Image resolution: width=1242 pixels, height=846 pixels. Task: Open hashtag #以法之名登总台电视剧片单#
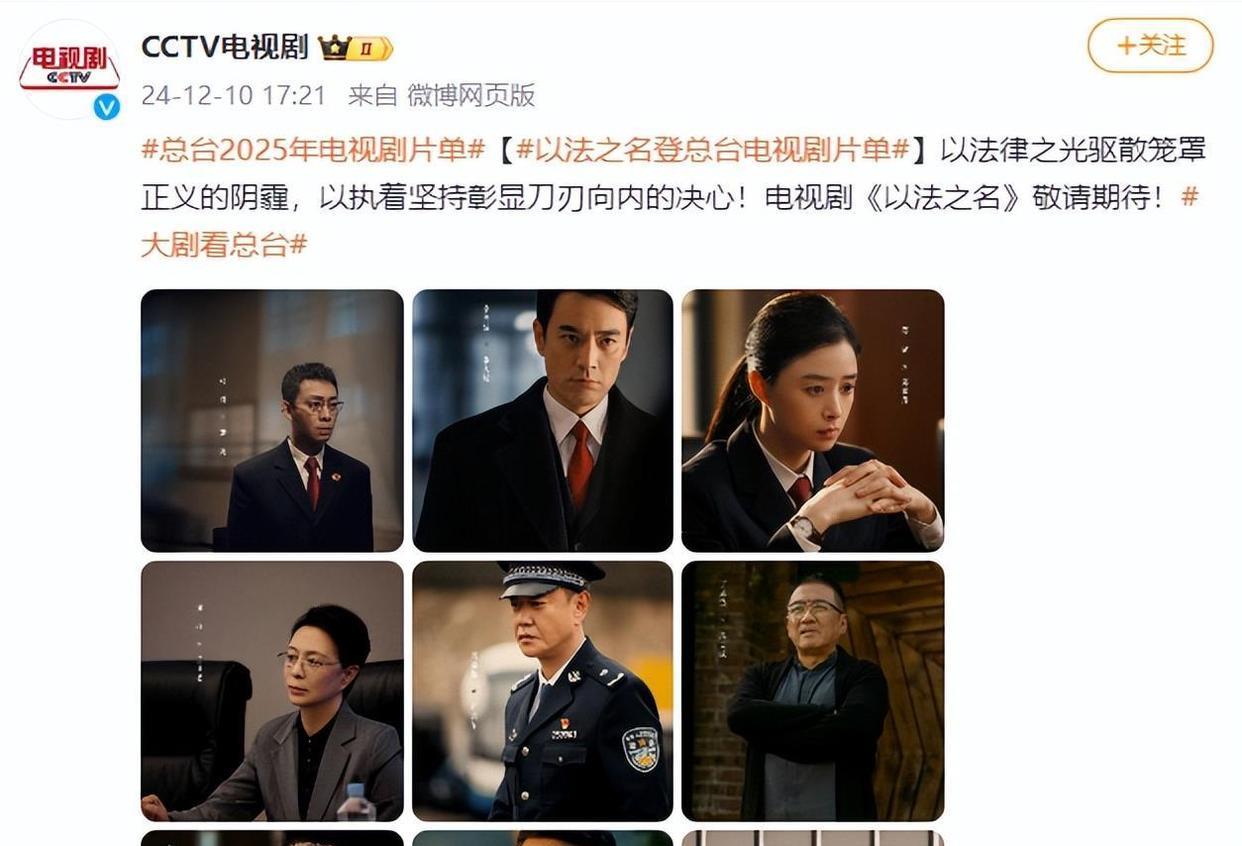[x=712, y=150]
